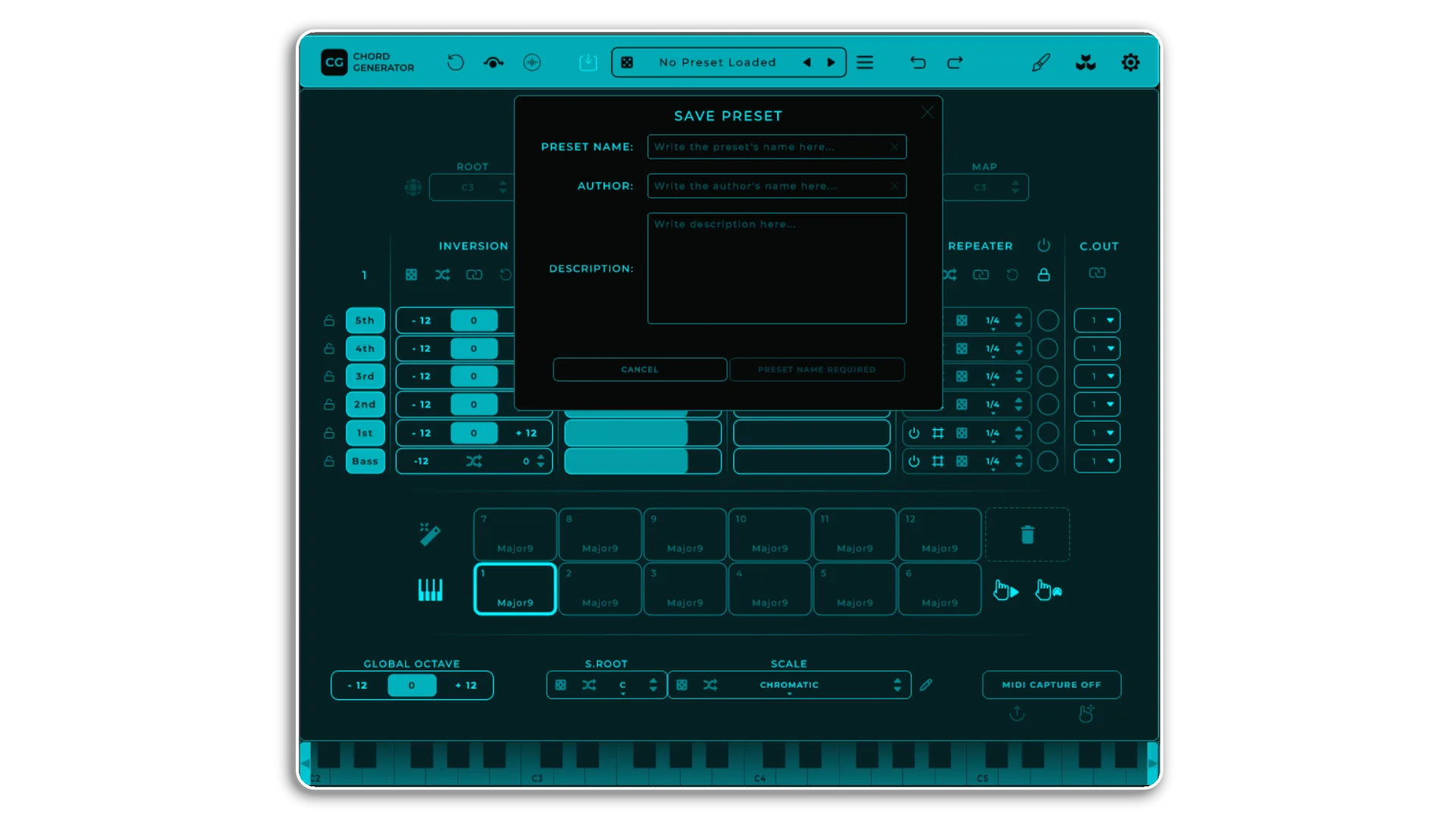The height and width of the screenshot is (819, 1456).
Task: Open the 5th row channel out dropdown
Action: point(1097,321)
